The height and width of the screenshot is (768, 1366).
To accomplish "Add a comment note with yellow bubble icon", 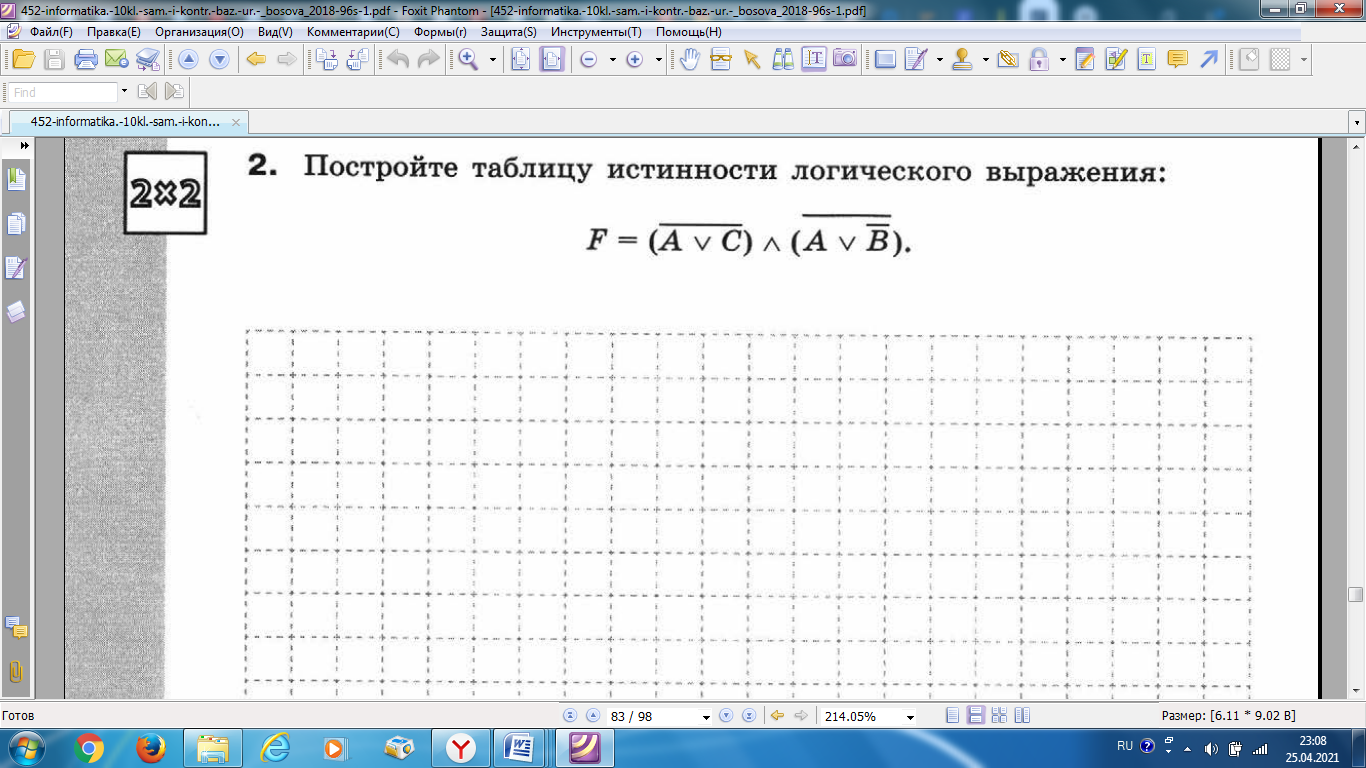I will click(x=1178, y=59).
